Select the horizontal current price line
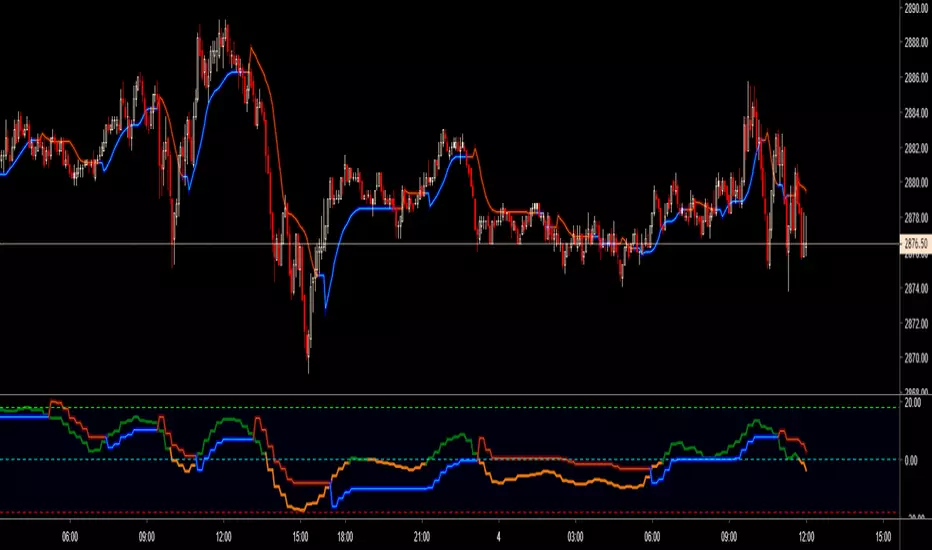This screenshot has width=932, height=550. coord(450,244)
